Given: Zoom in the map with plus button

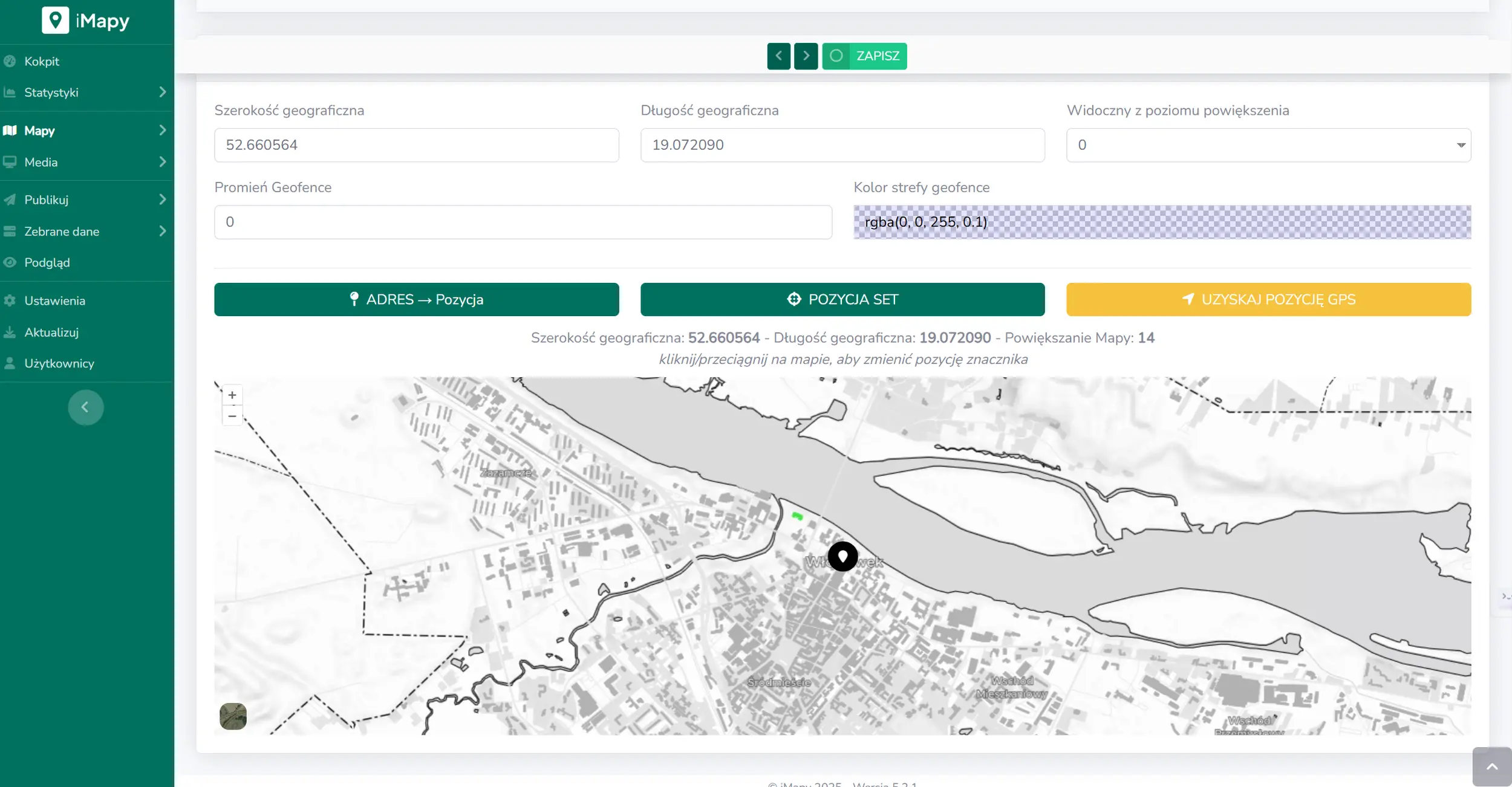Looking at the screenshot, I should tap(232, 395).
